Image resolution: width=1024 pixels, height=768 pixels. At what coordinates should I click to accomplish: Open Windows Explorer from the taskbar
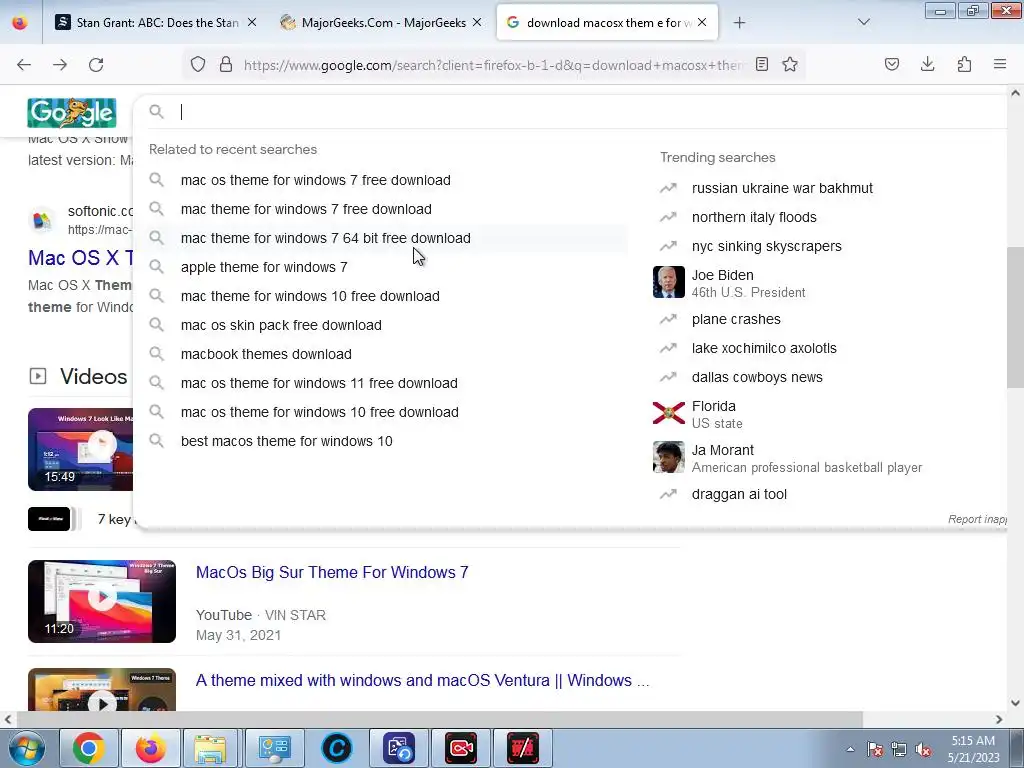click(x=210, y=748)
